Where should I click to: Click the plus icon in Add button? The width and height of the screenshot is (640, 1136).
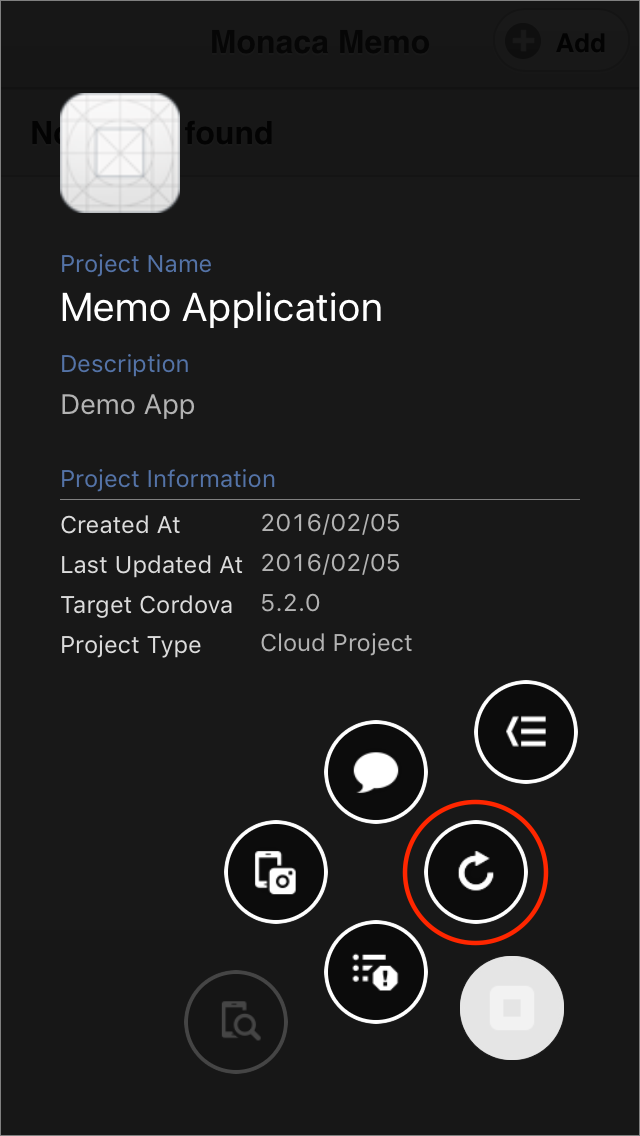[x=524, y=42]
